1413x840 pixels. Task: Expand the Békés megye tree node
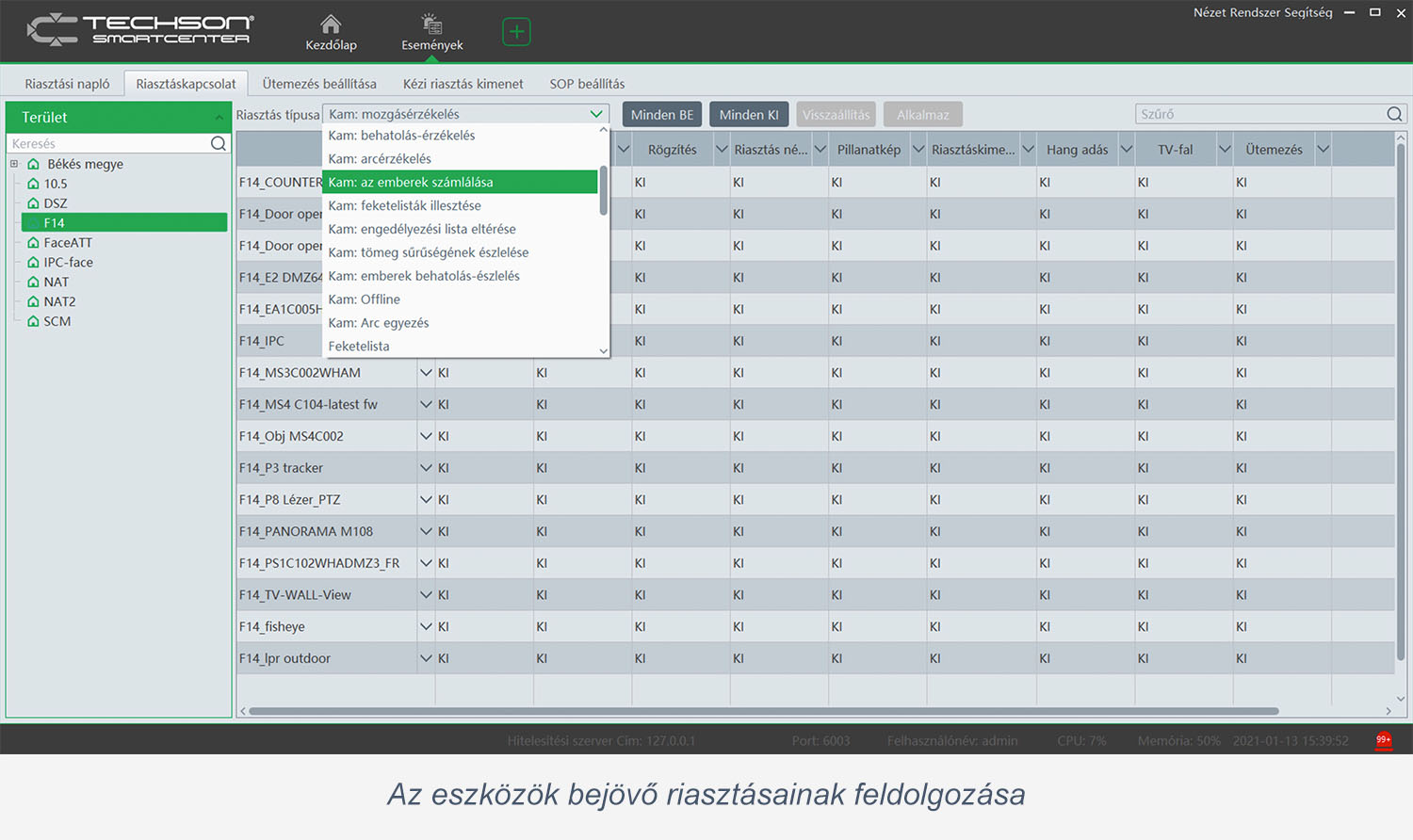coord(14,164)
